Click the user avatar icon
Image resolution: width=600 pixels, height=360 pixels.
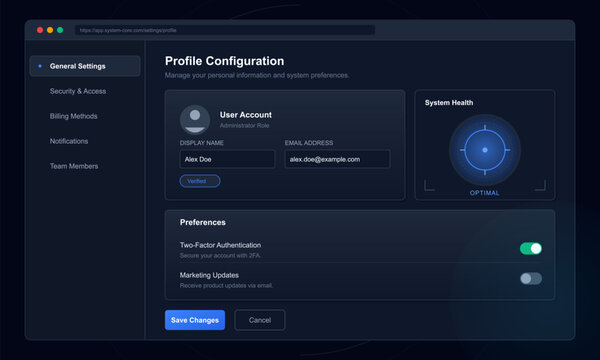click(195, 119)
